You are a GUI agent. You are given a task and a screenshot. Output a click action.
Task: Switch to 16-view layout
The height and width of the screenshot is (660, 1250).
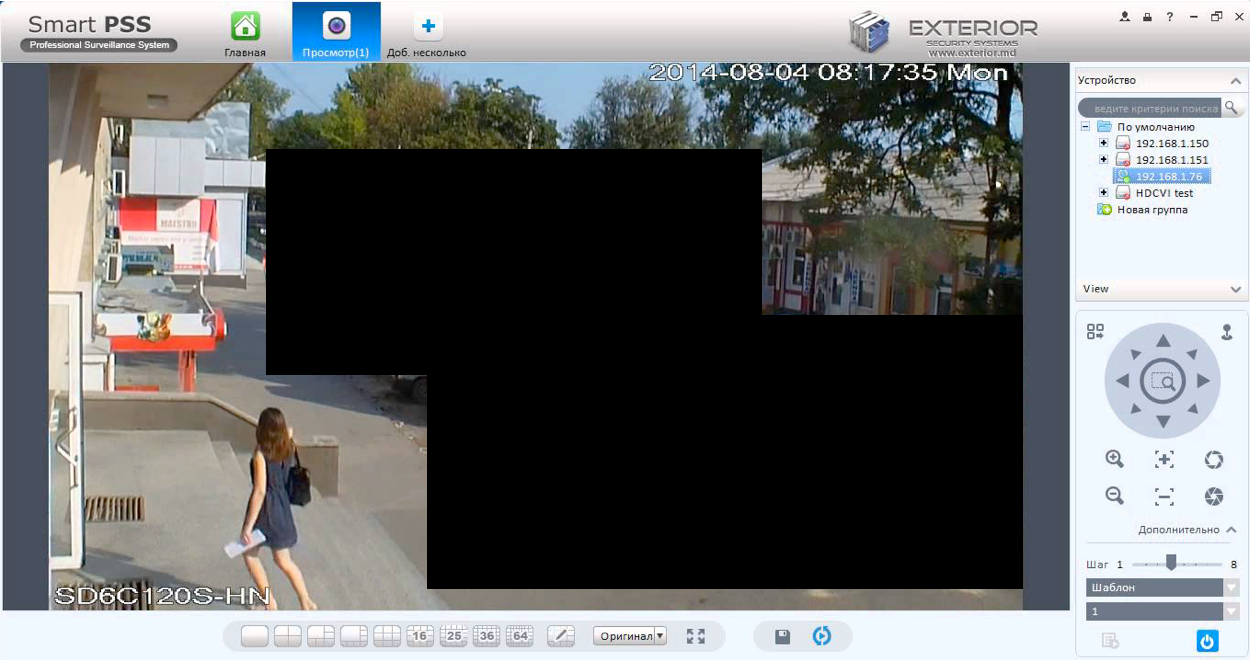(x=420, y=636)
